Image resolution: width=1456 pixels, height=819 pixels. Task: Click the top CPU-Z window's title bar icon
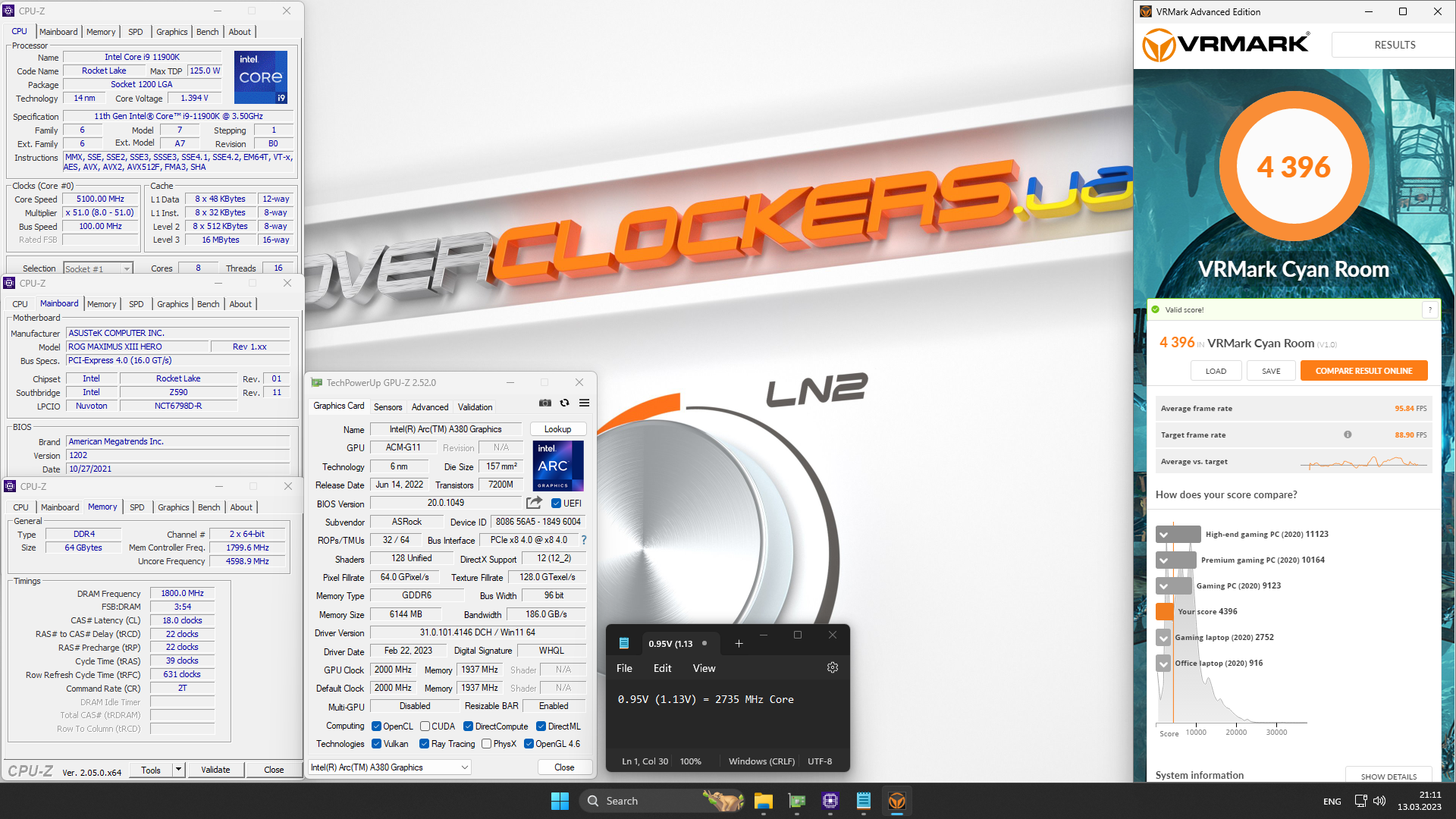9,11
